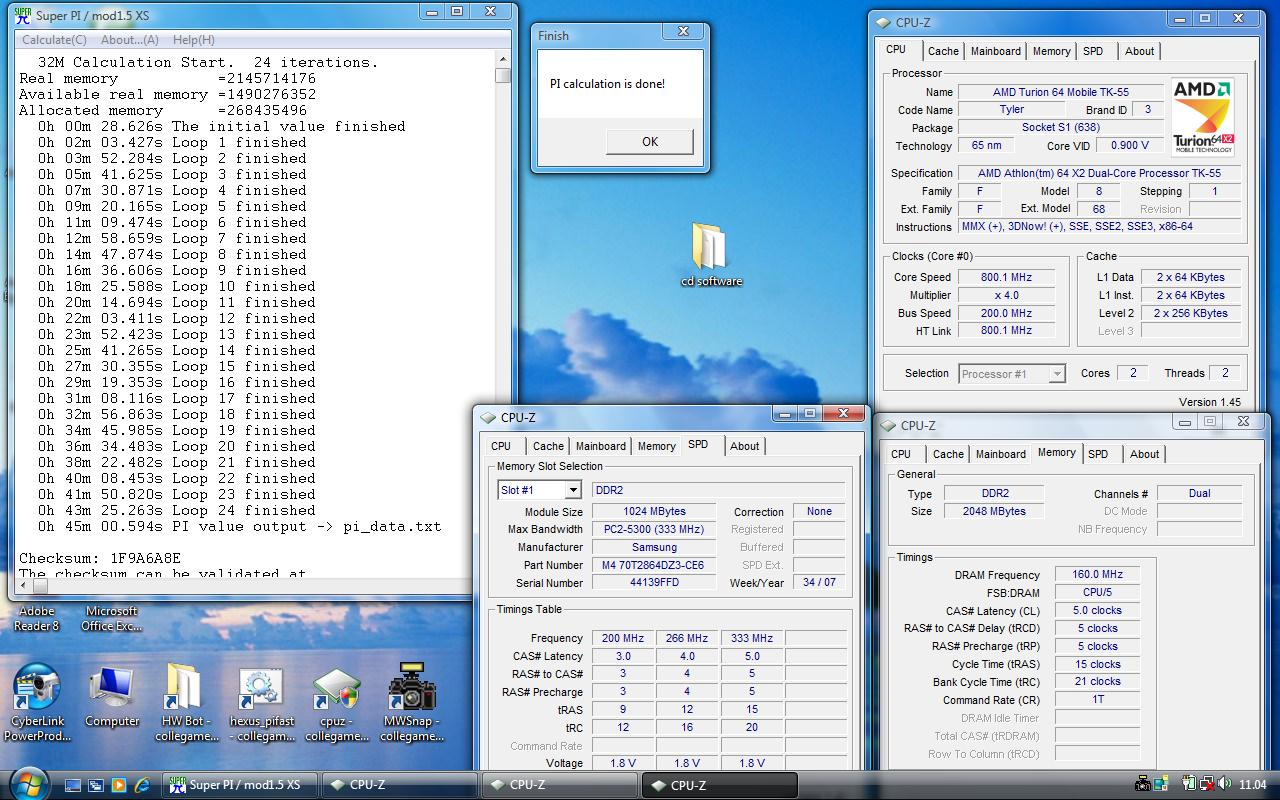Click the Super PI title bar icon
1280x800 pixels.
pyautogui.click(x=21, y=14)
